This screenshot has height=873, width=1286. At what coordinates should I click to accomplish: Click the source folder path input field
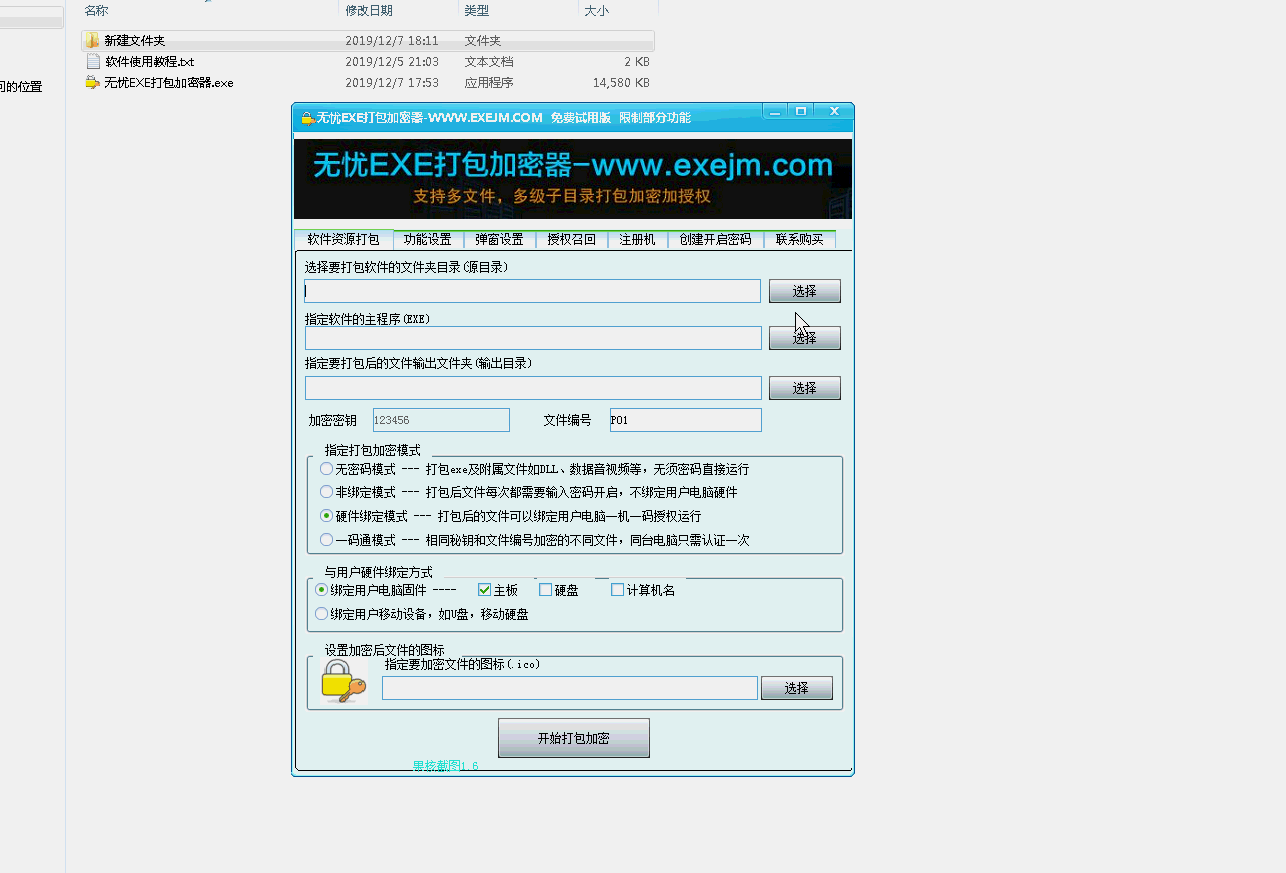click(x=533, y=291)
